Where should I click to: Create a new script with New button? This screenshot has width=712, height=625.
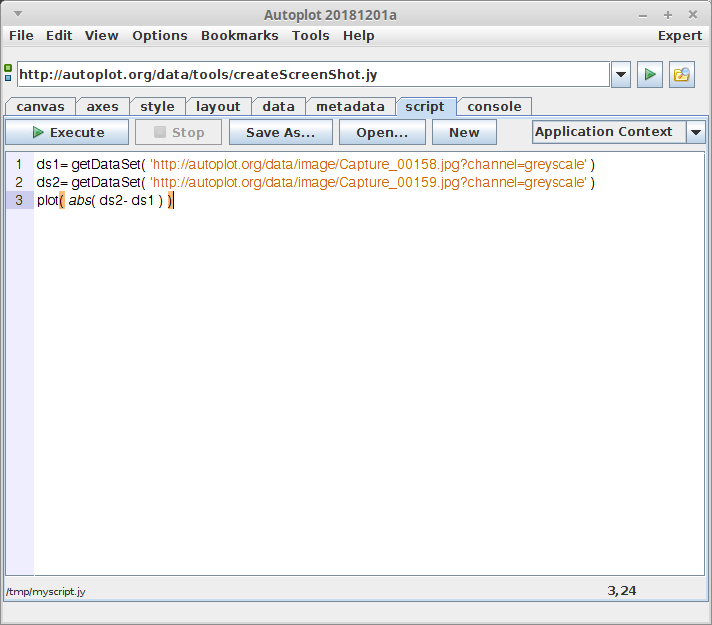[x=464, y=132]
